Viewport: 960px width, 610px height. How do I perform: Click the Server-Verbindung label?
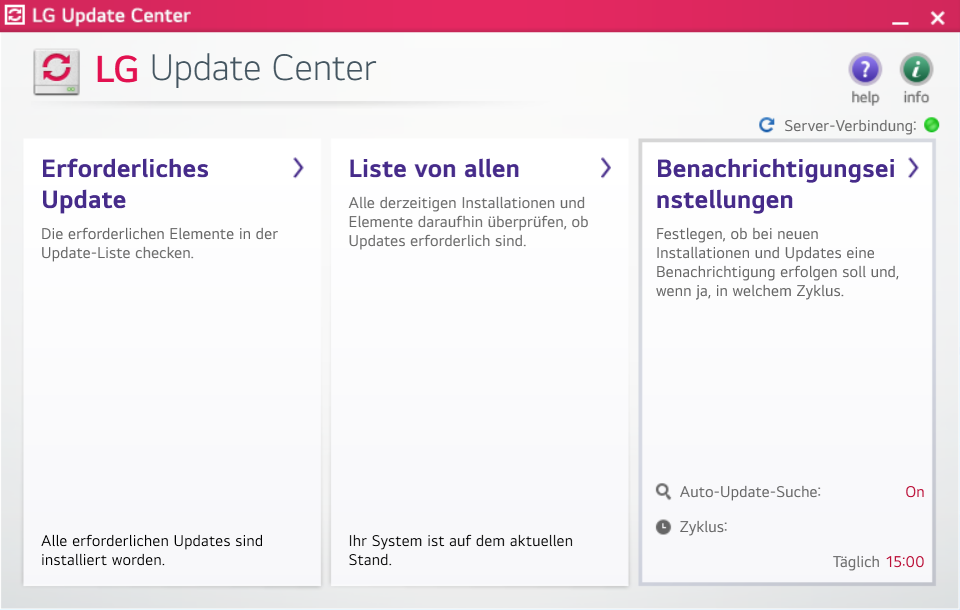849,126
